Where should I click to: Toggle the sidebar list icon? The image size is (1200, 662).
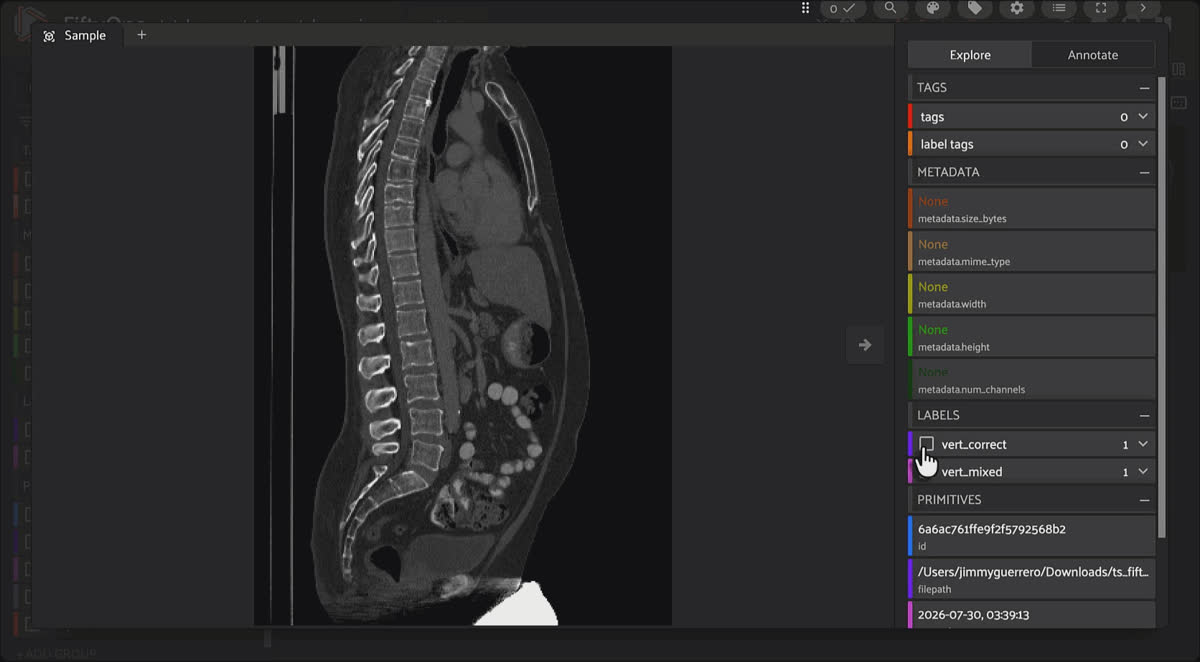(1059, 8)
